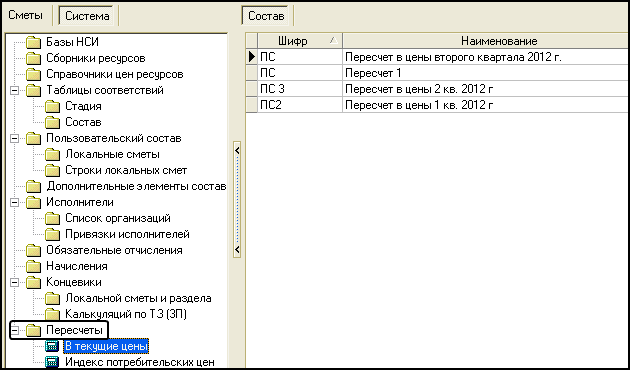This screenshot has height=370, width=630.
Task: Click the calculator icon for В текущие цены
Action: tap(52, 346)
